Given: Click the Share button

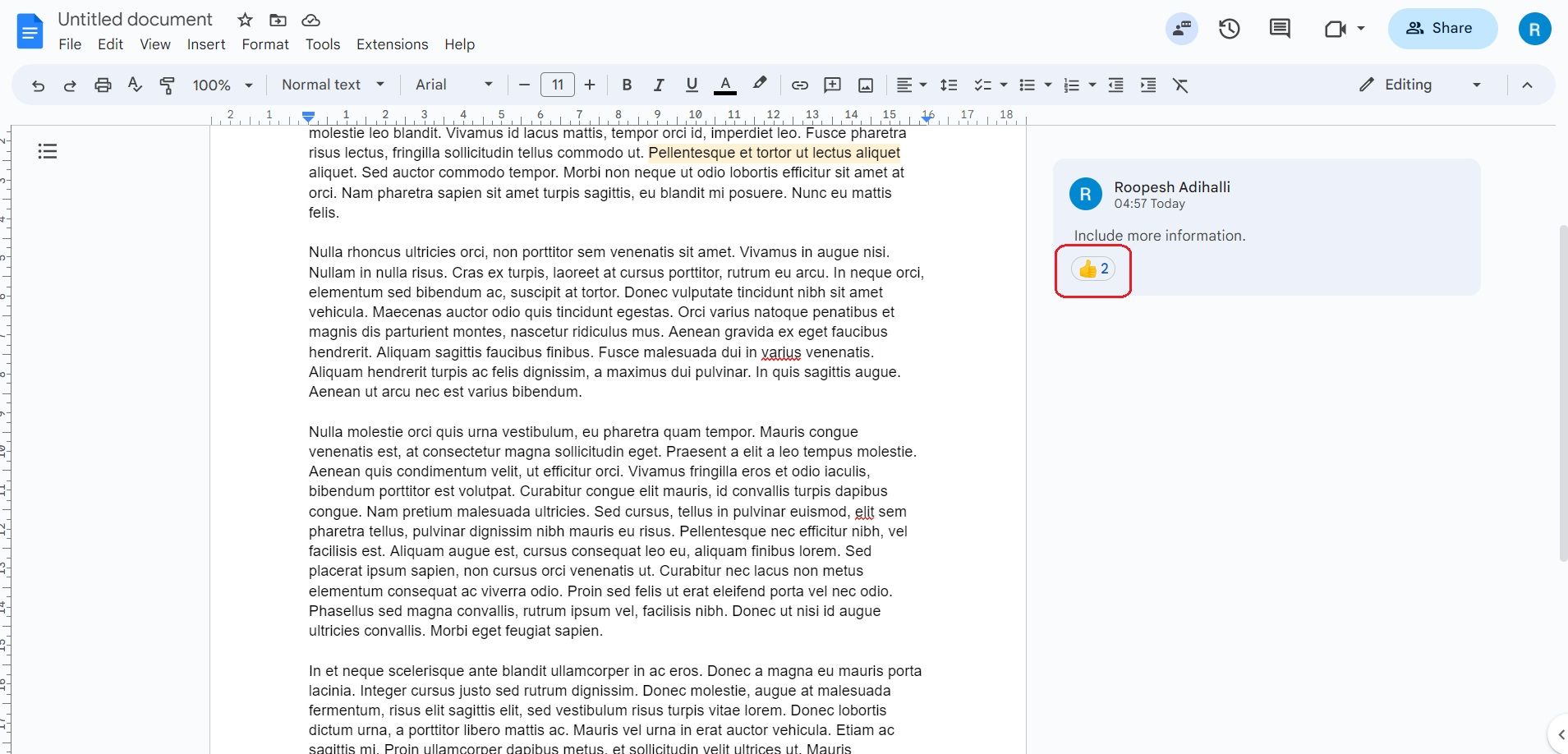Looking at the screenshot, I should [x=1442, y=29].
